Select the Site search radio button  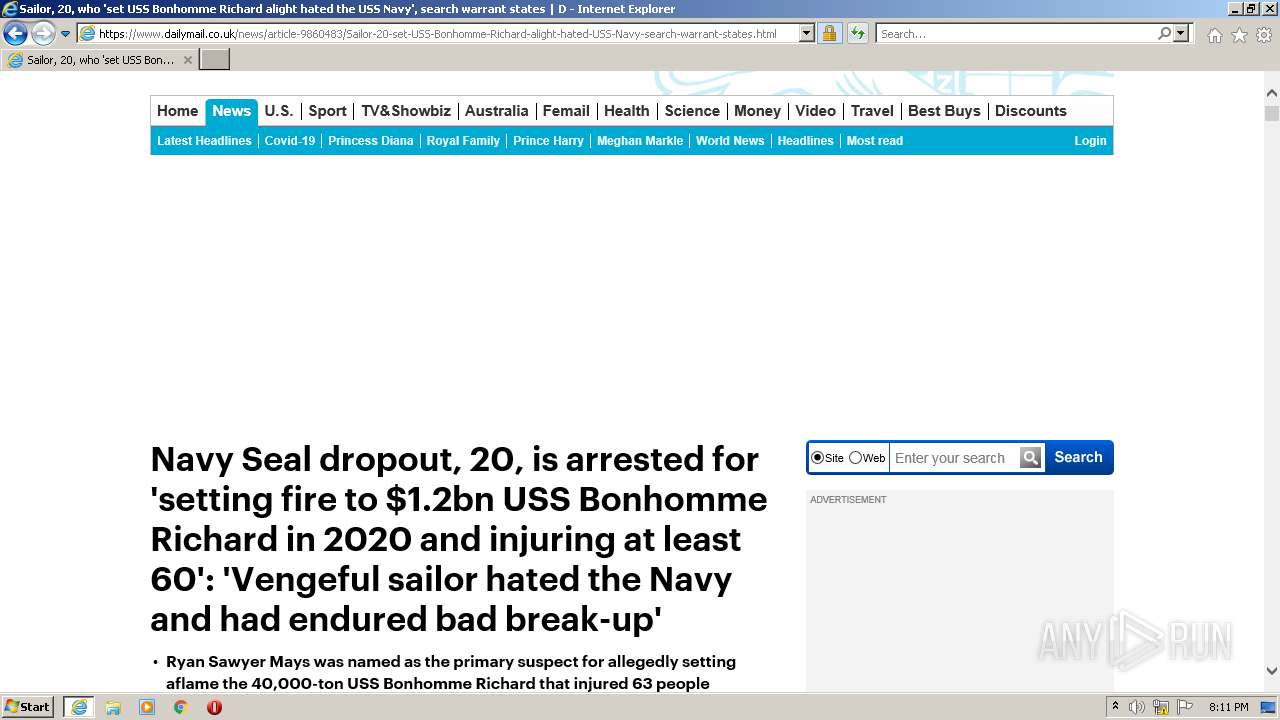818,458
